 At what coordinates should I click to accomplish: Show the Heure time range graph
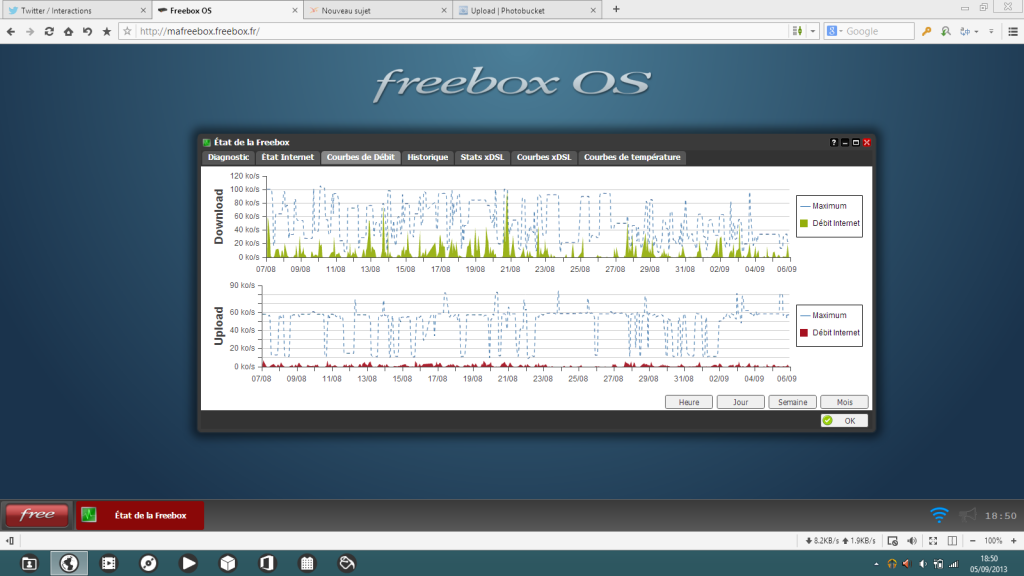click(688, 402)
